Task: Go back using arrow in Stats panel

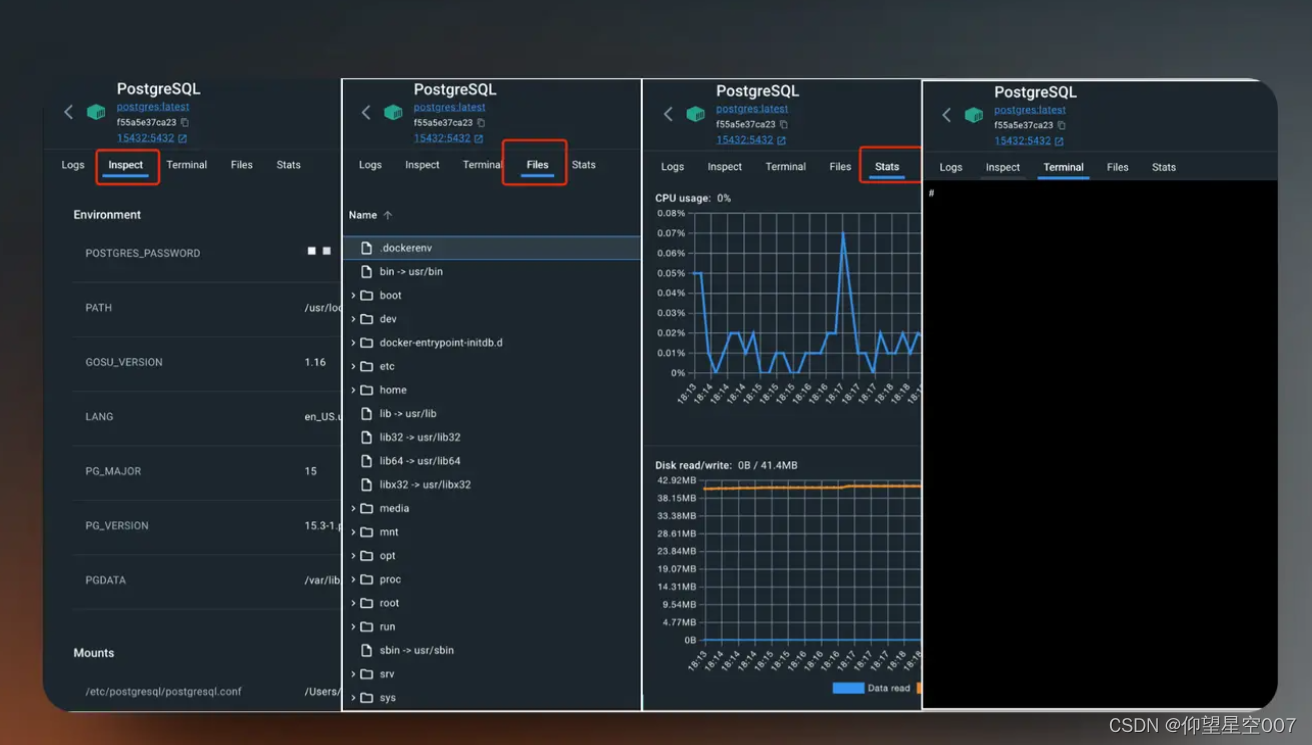Action: click(x=668, y=114)
